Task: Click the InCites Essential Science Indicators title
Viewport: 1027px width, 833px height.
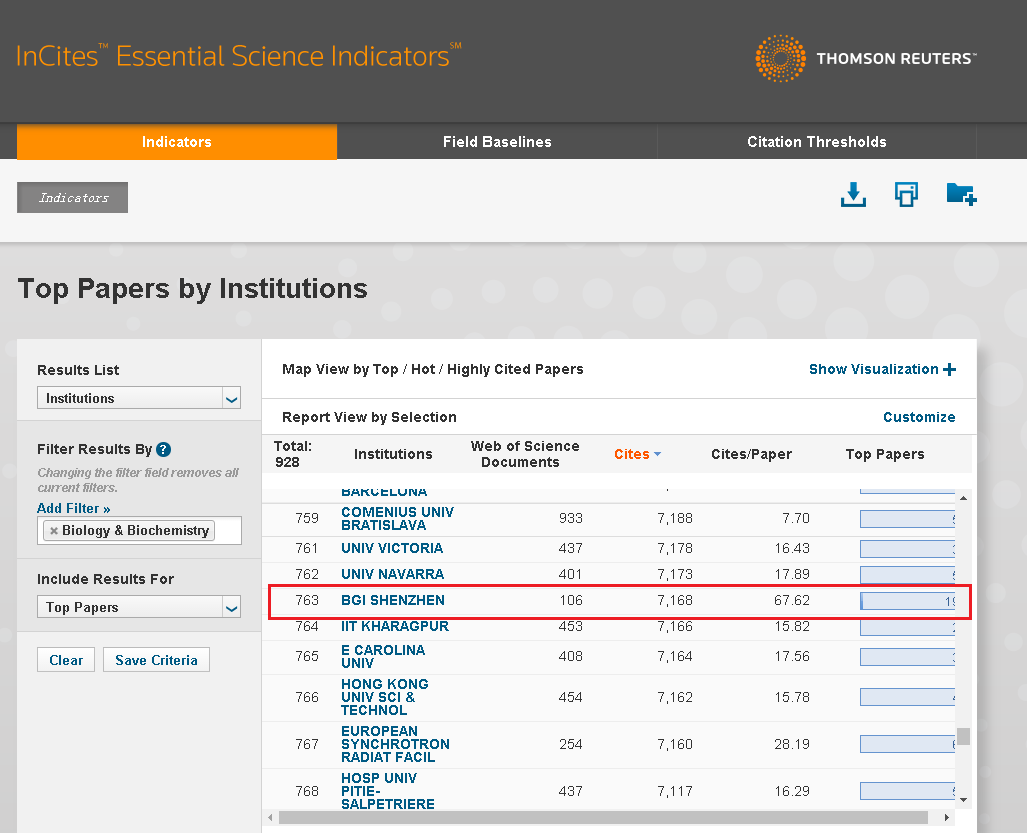Action: click(238, 56)
